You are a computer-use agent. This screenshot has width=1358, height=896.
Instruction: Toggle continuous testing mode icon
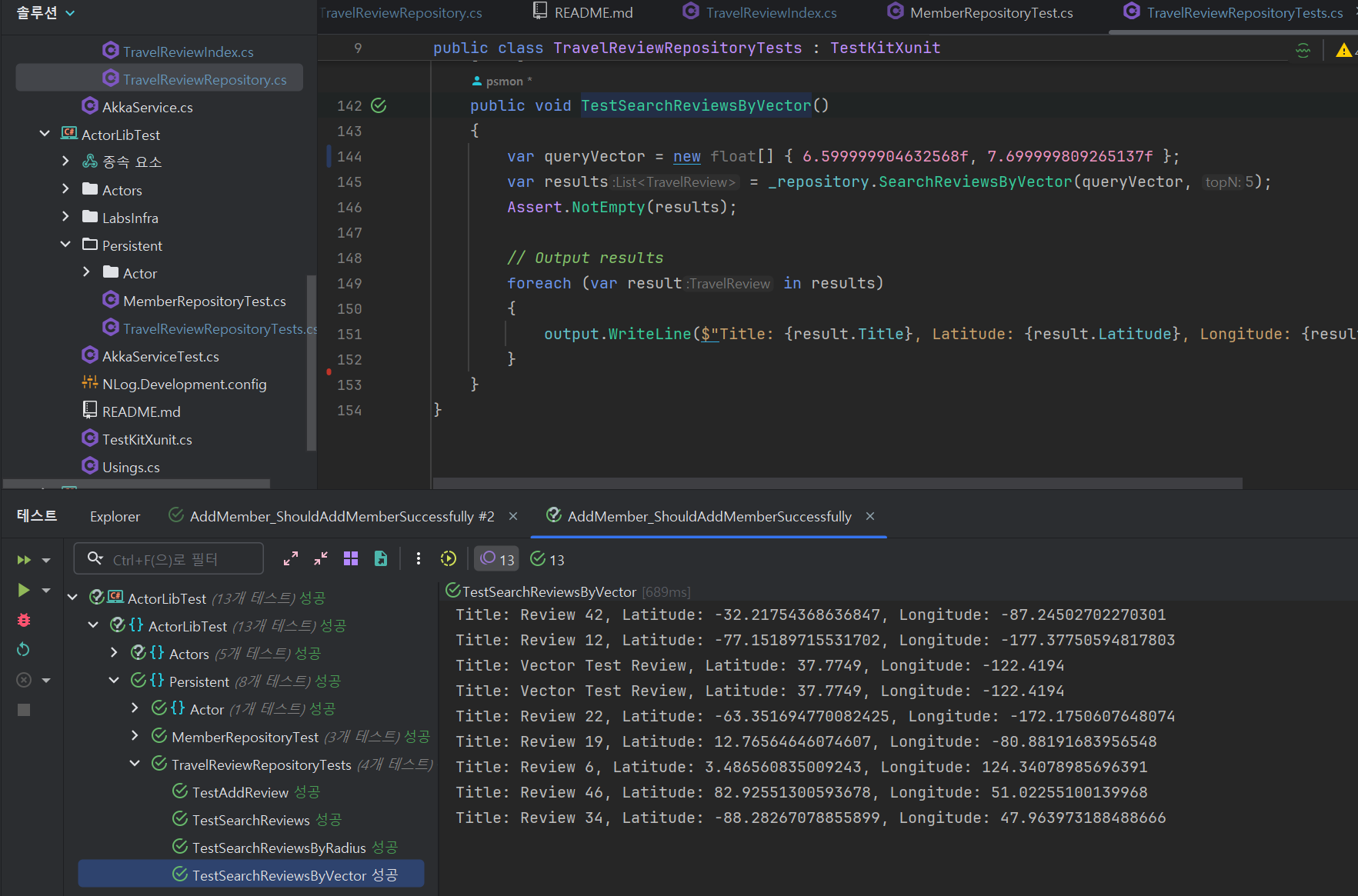coord(449,559)
